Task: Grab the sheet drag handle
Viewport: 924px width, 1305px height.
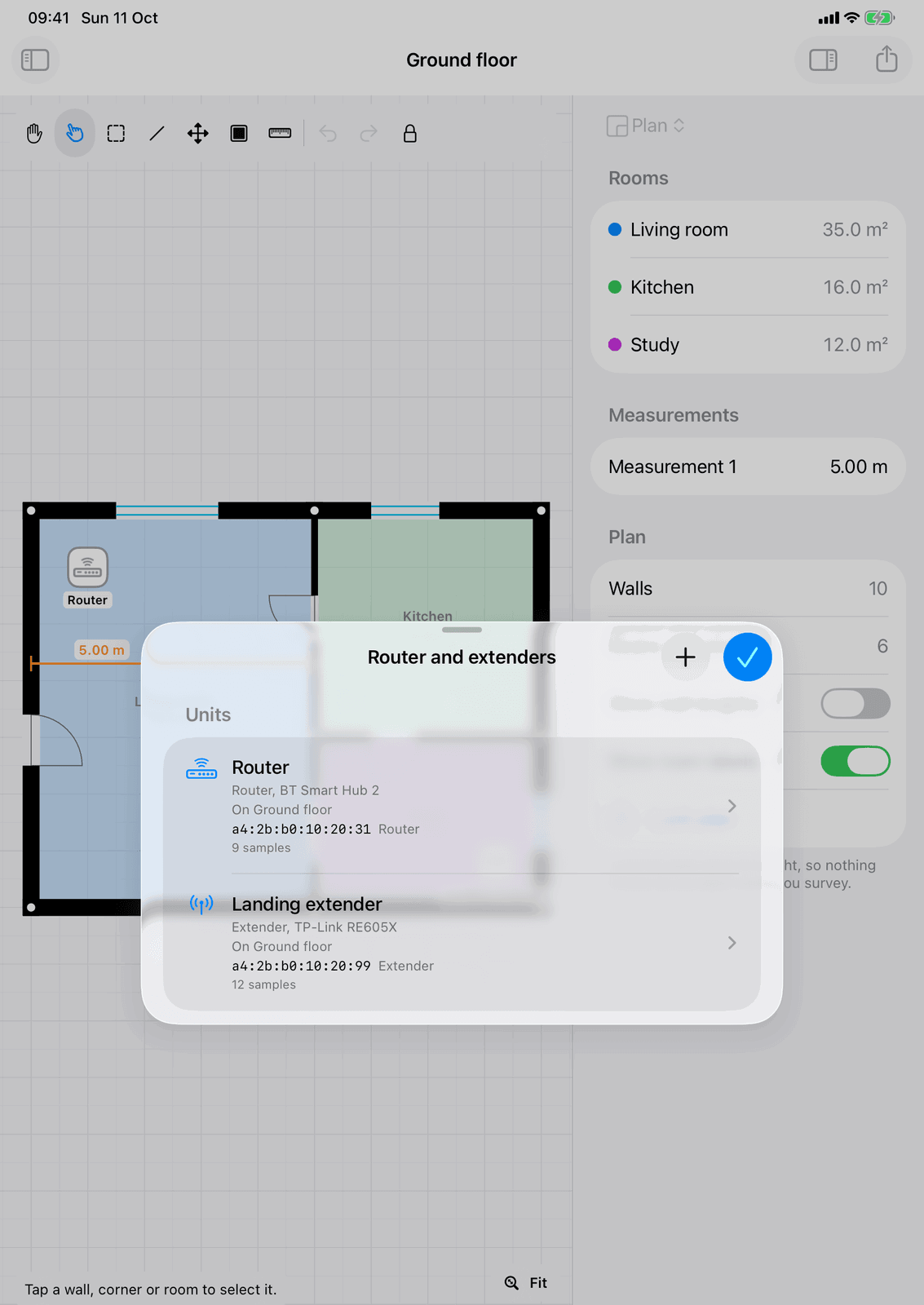Action: (462, 630)
